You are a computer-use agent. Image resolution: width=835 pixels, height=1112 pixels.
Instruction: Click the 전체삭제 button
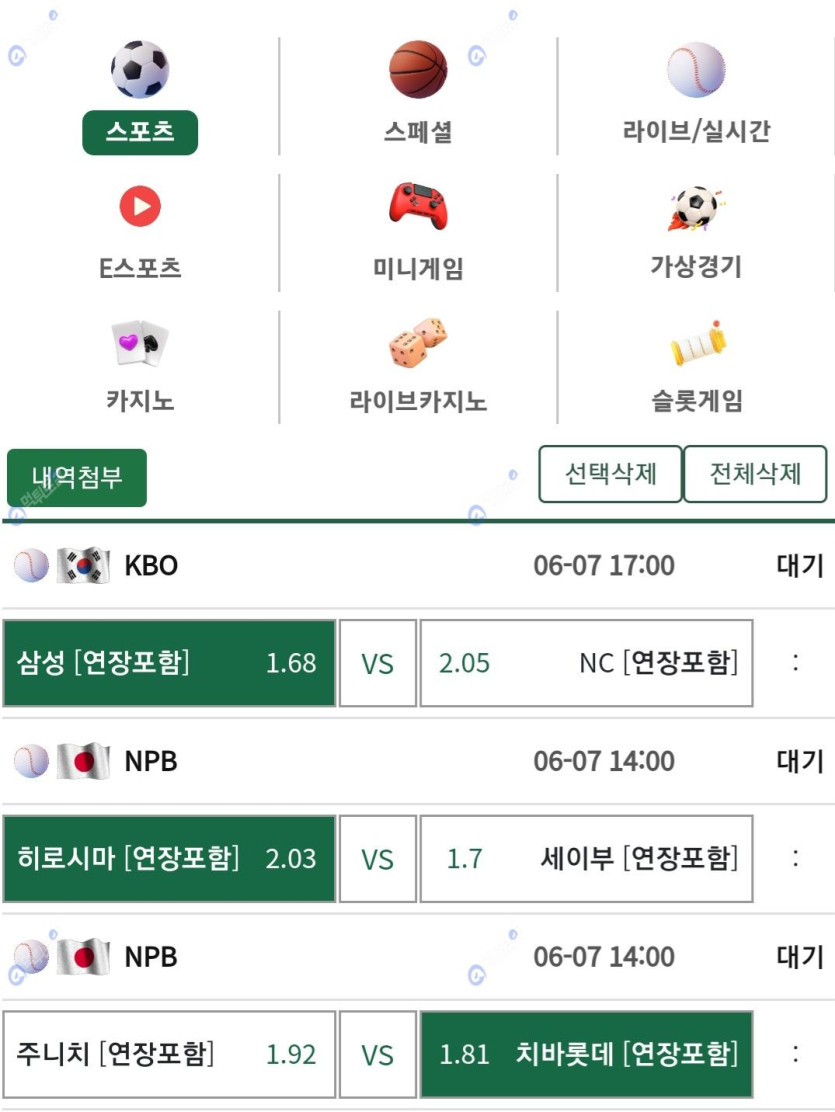coord(755,474)
